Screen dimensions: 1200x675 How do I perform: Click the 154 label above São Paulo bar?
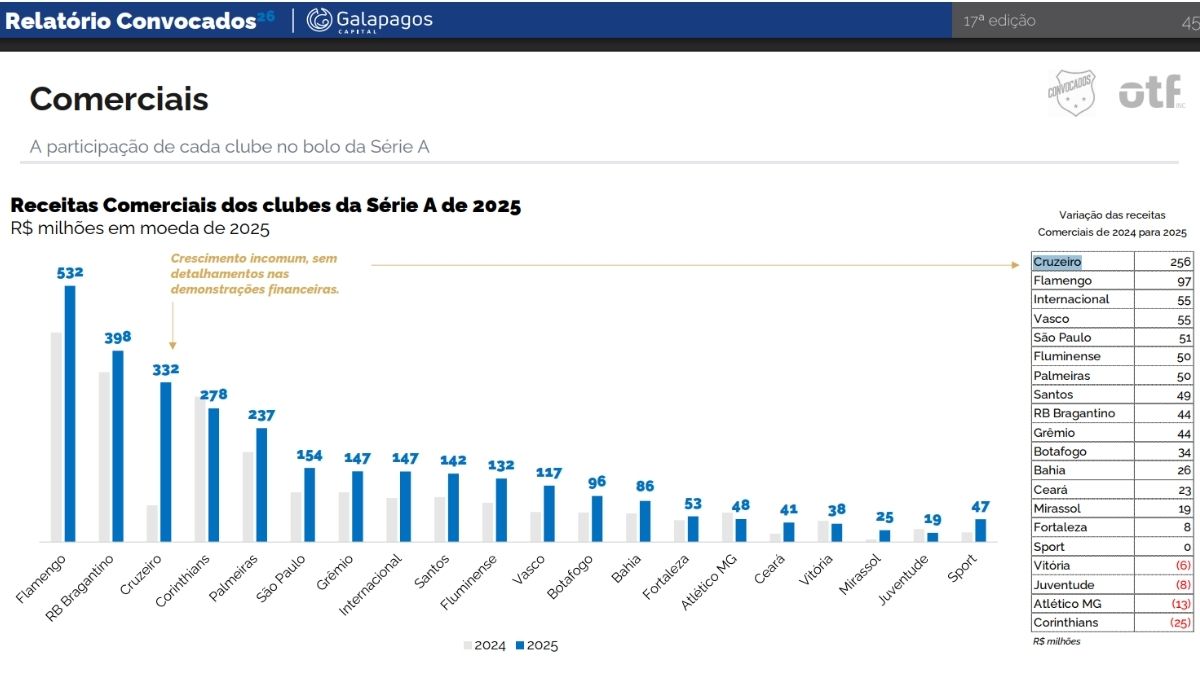tap(310, 455)
